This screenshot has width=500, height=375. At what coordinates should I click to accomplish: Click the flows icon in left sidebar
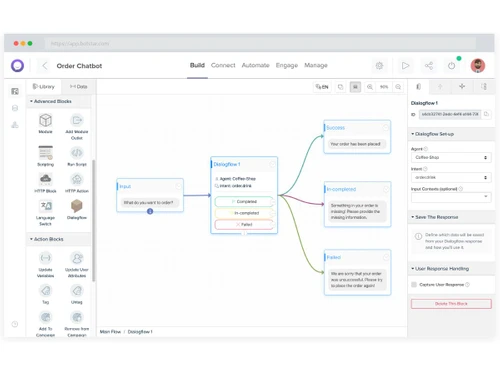(x=15, y=91)
